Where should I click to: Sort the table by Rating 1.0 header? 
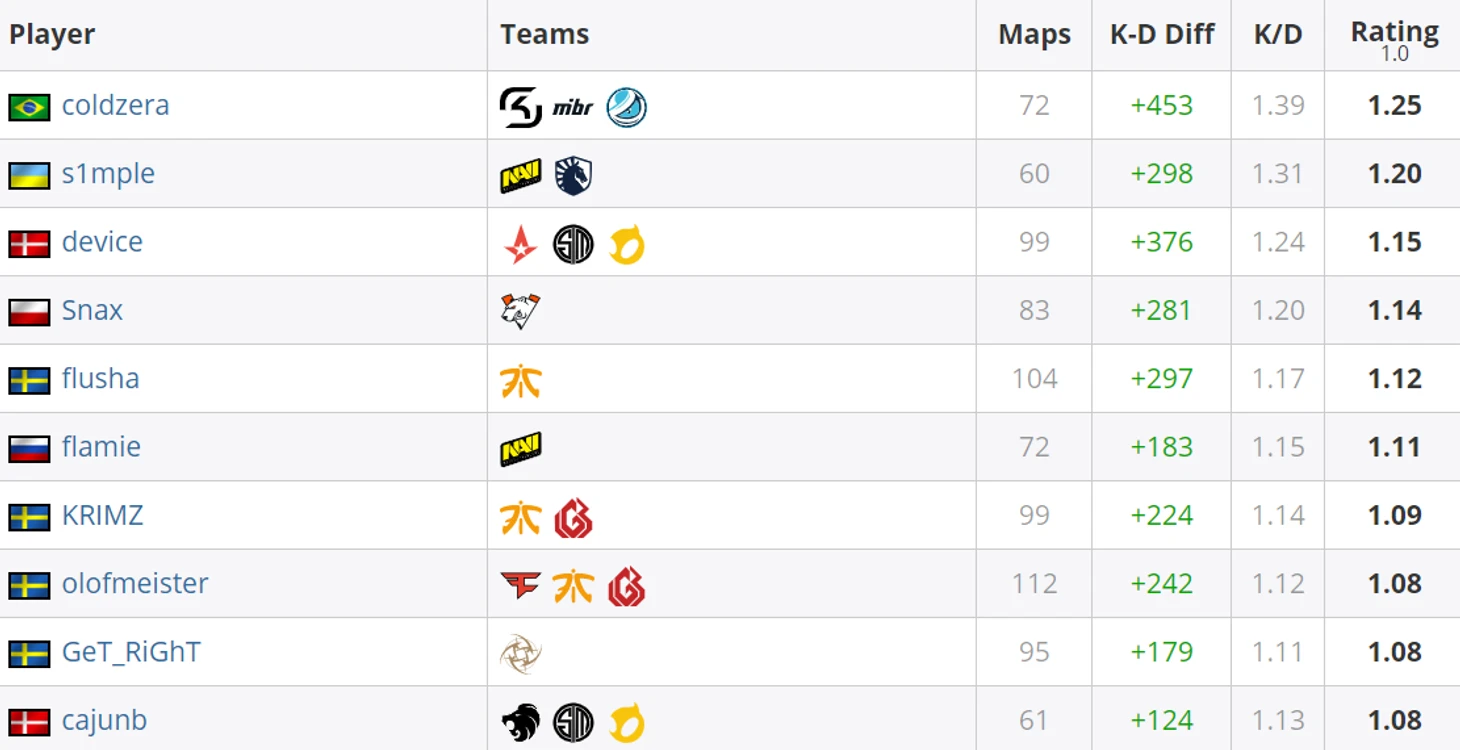coord(1394,38)
